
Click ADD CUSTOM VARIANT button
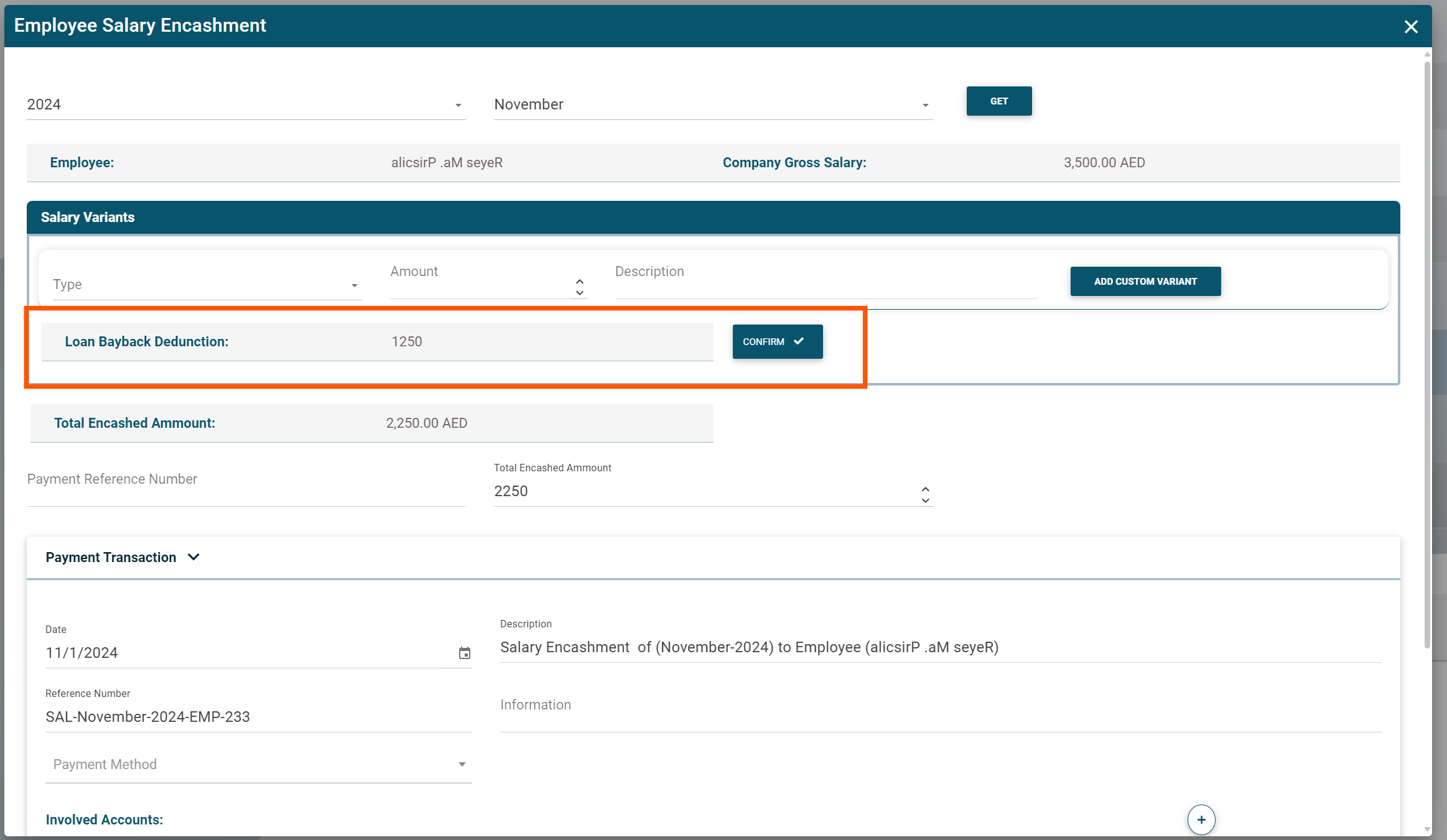click(x=1145, y=282)
